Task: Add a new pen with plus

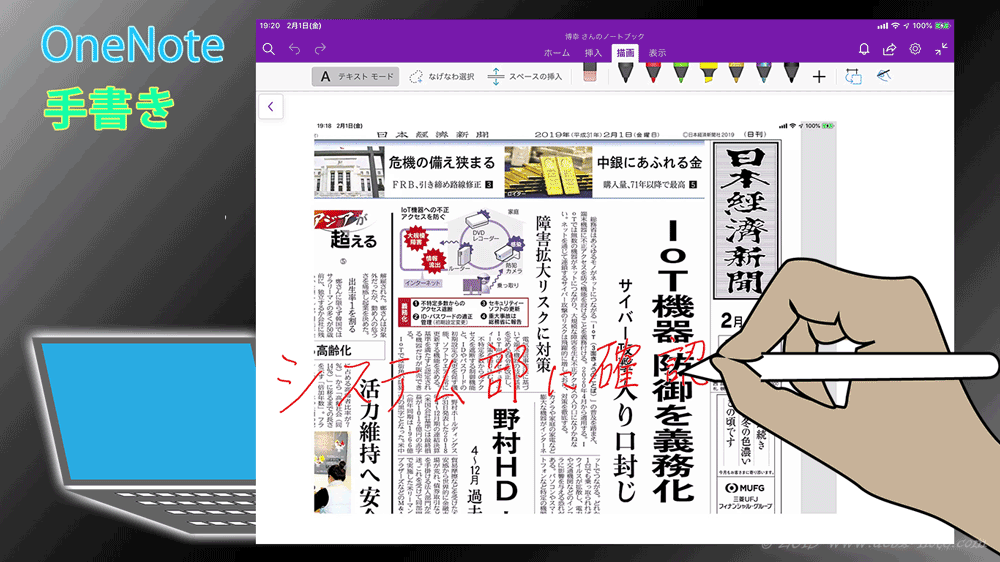Action: point(820,77)
